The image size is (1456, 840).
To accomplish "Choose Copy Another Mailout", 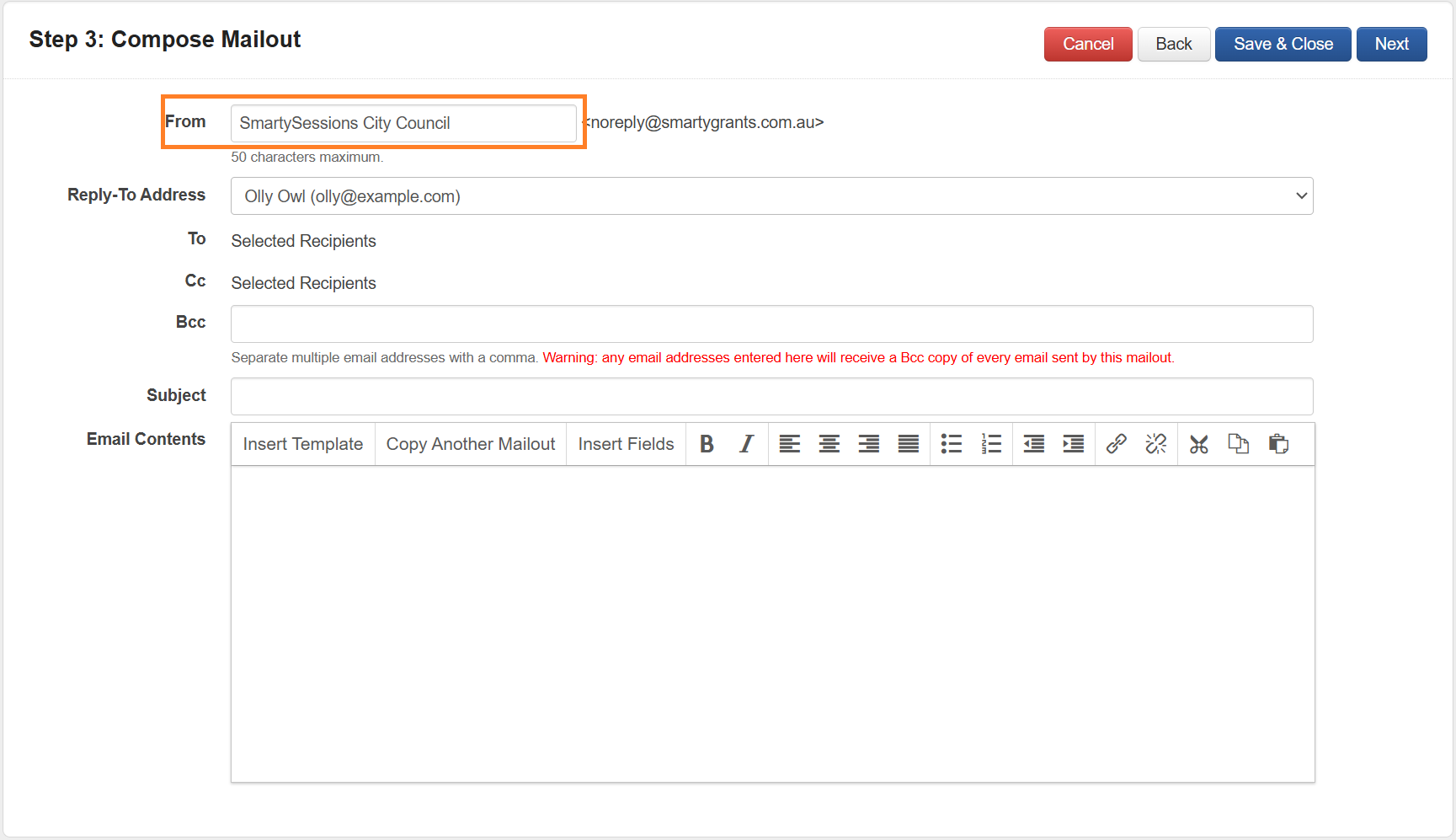I will pos(470,444).
